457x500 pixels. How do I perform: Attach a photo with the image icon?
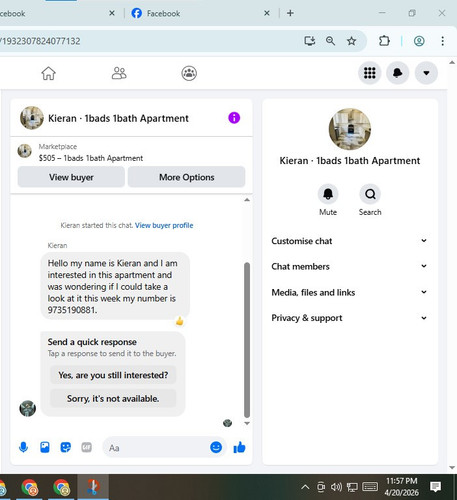pos(45,447)
